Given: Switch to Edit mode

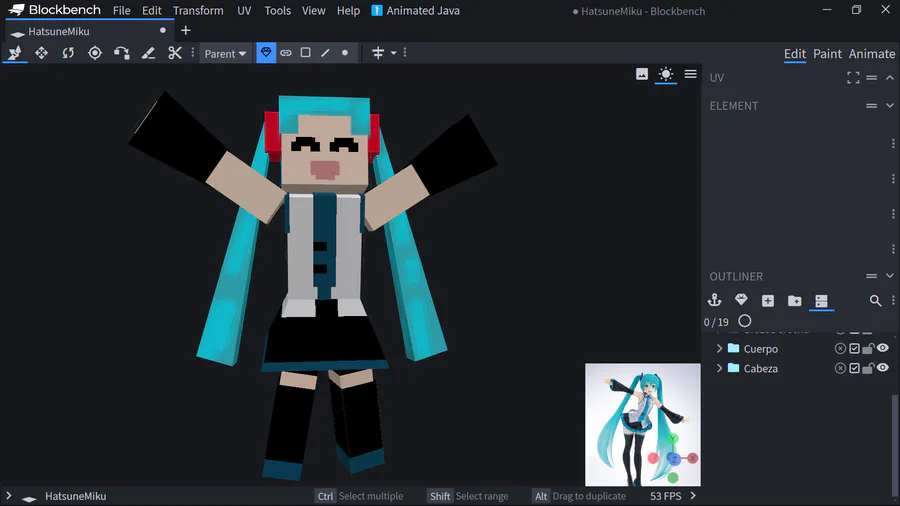Looking at the screenshot, I should [794, 54].
